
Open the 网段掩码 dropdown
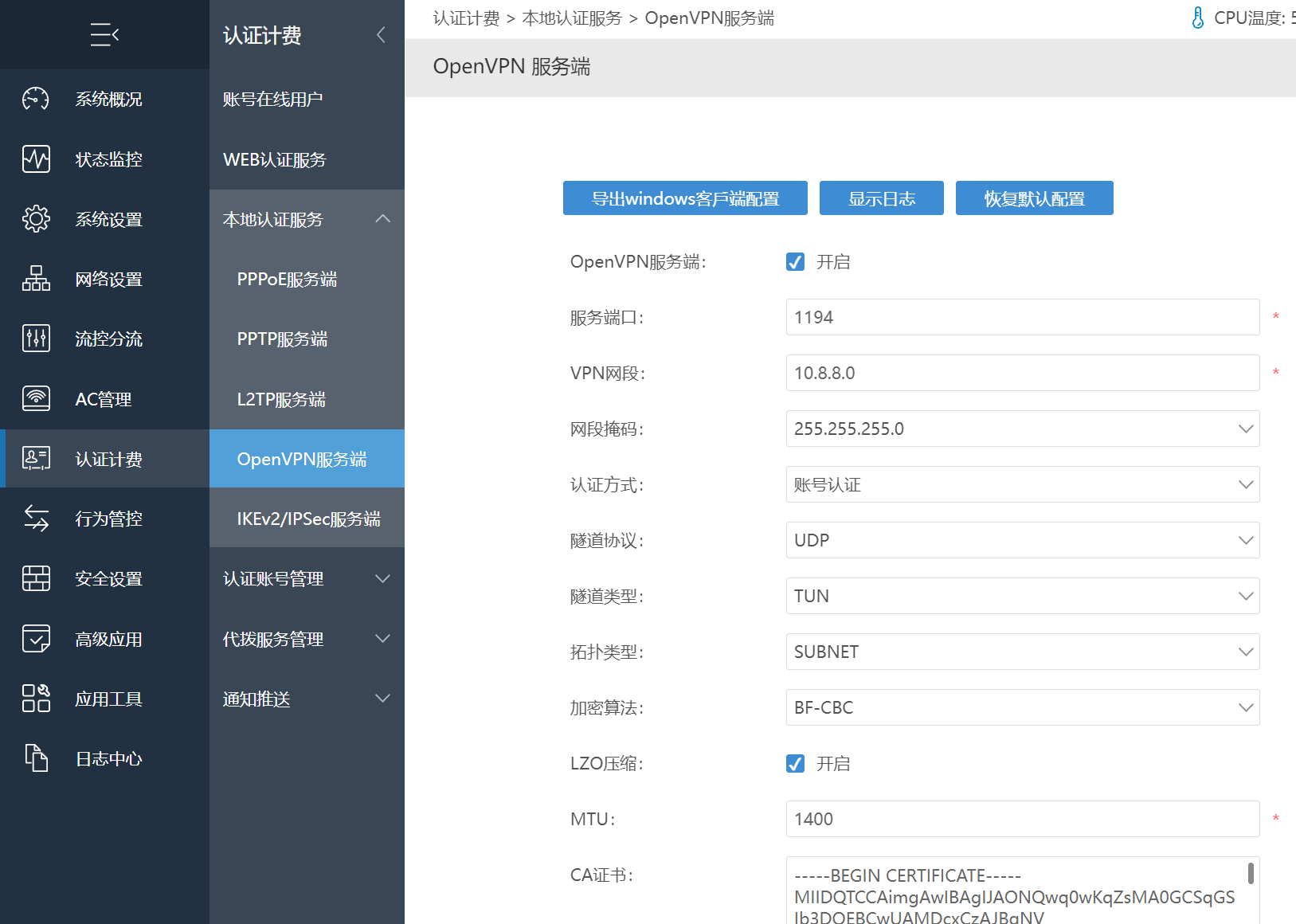(x=1022, y=429)
